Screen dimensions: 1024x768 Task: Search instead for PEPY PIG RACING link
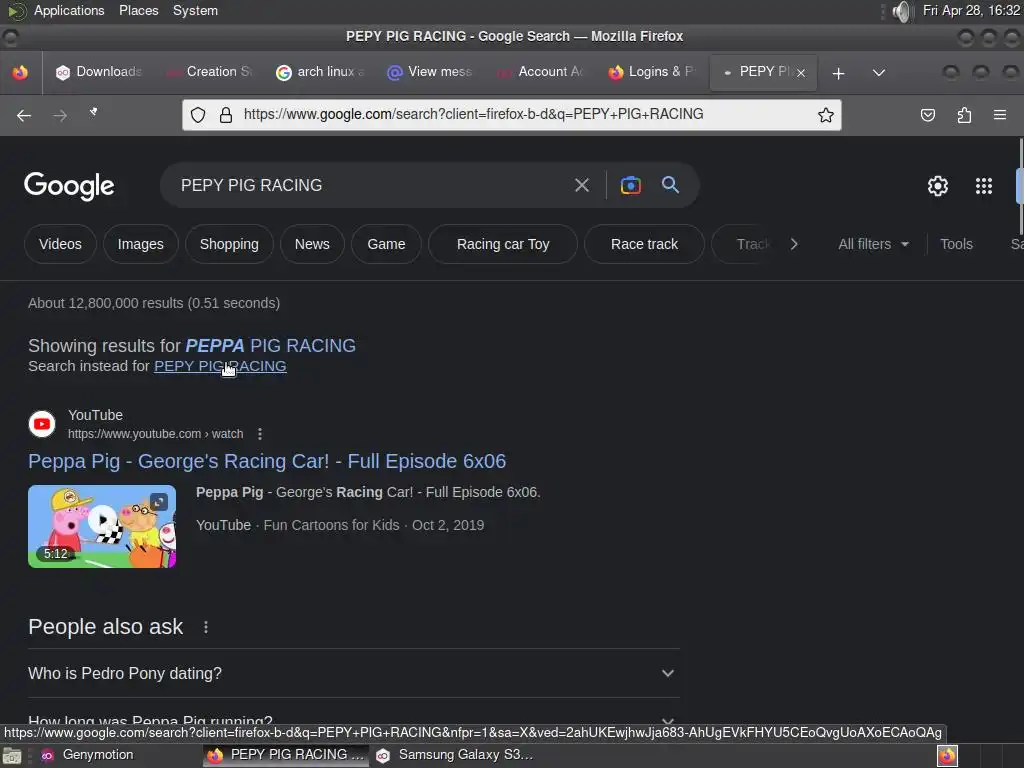tap(220, 366)
